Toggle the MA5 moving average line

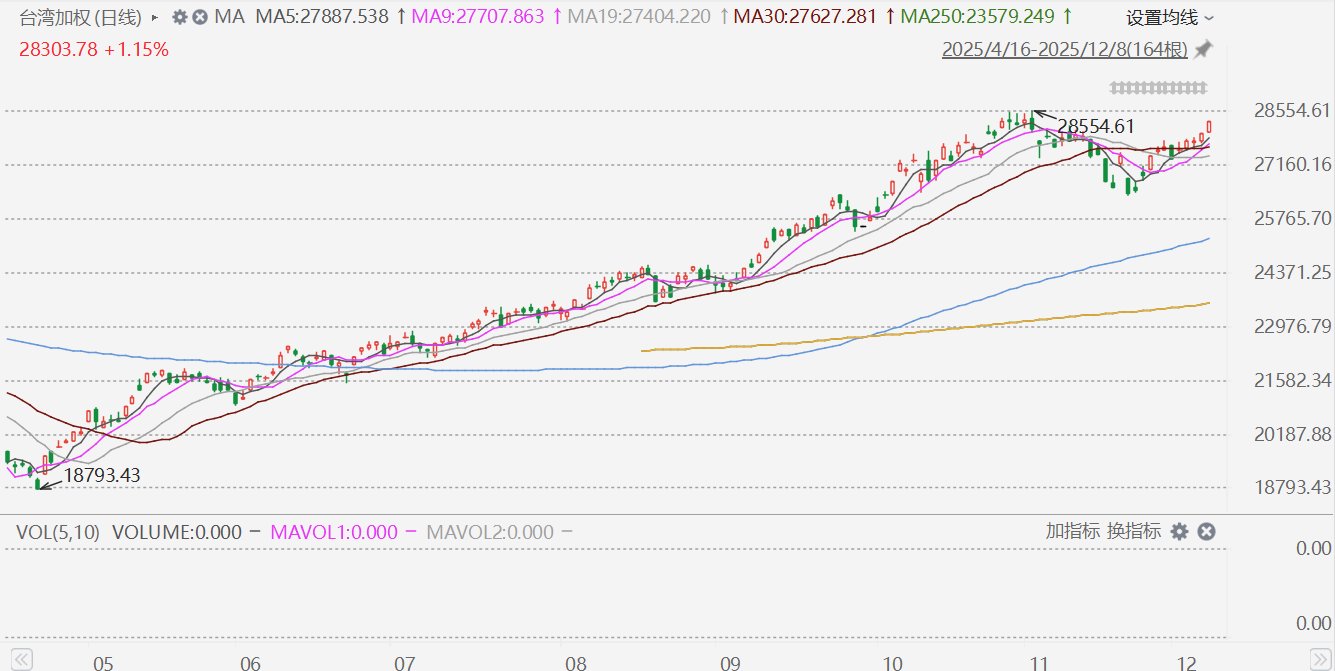(322, 17)
